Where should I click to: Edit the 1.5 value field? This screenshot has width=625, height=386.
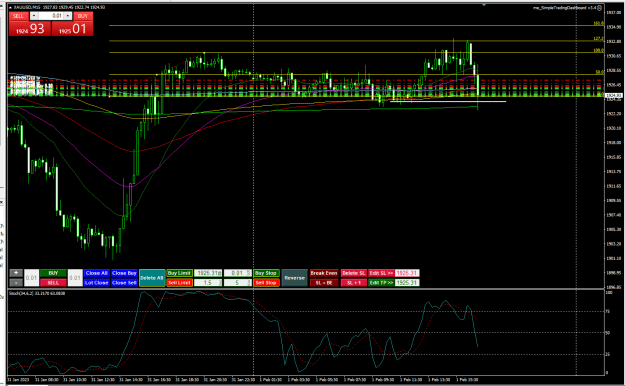(x=208, y=283)
